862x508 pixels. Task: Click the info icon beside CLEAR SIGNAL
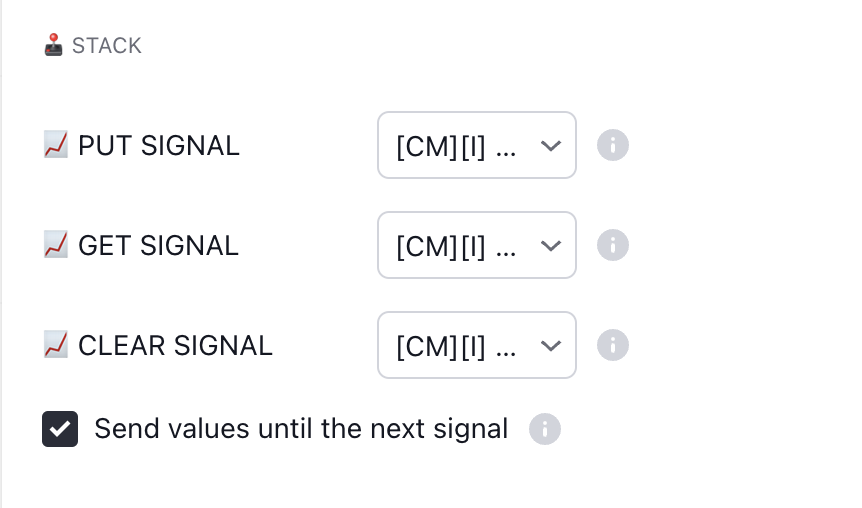613,345
